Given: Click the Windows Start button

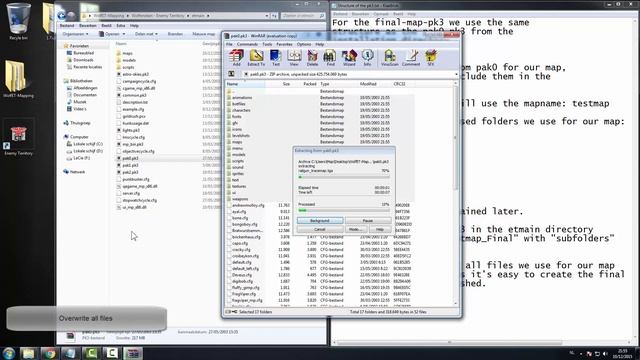Looking at the screenshot, I should (9, 353).
